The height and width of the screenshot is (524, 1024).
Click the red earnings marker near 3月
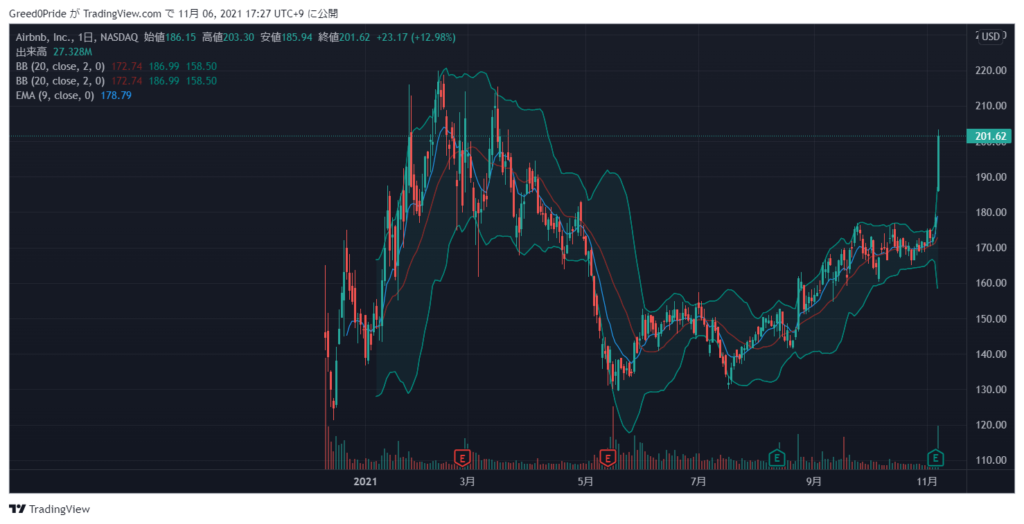click(x=462, y=457)
